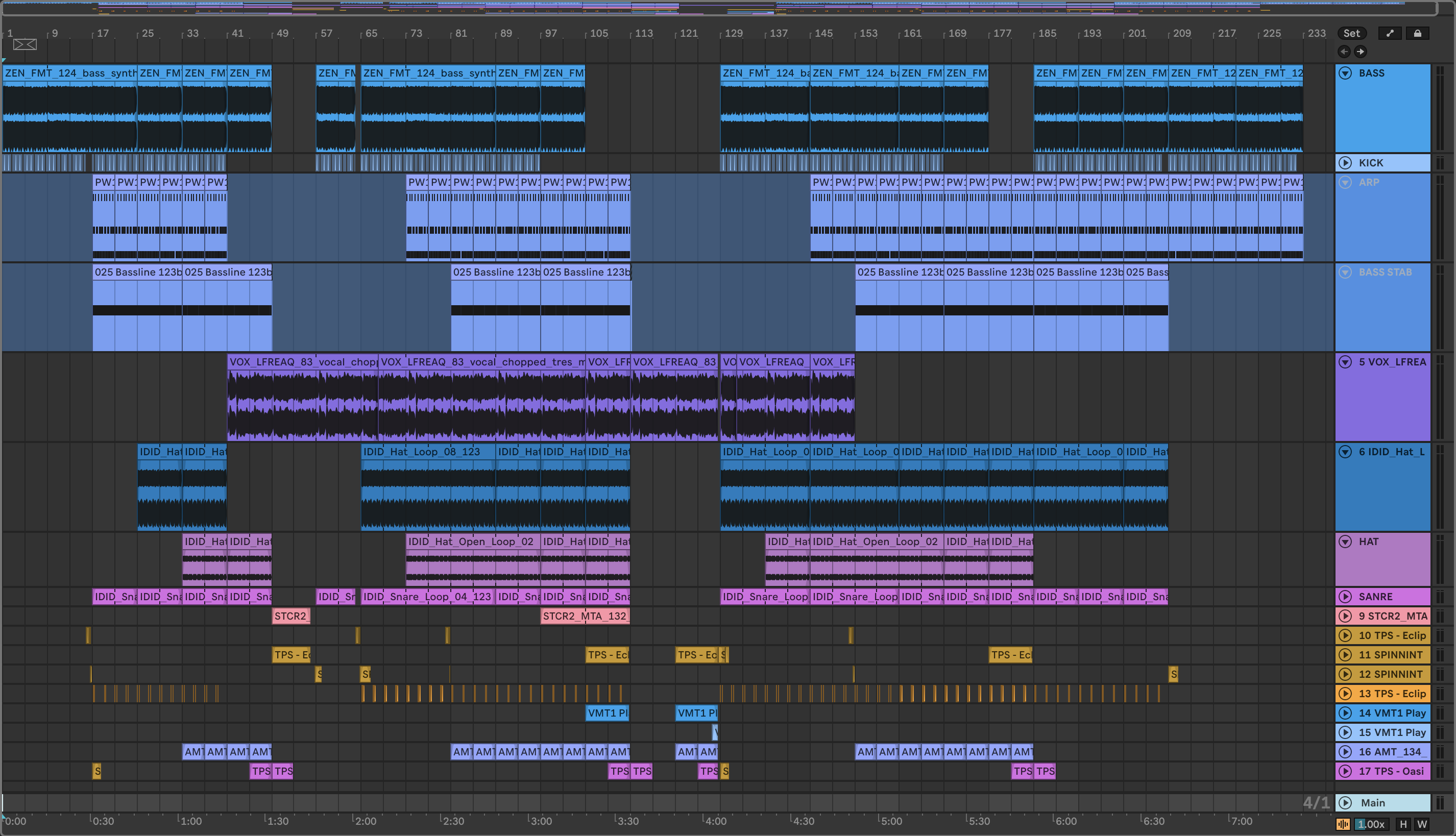Jump to previous locator arrow

point(1344,52)
